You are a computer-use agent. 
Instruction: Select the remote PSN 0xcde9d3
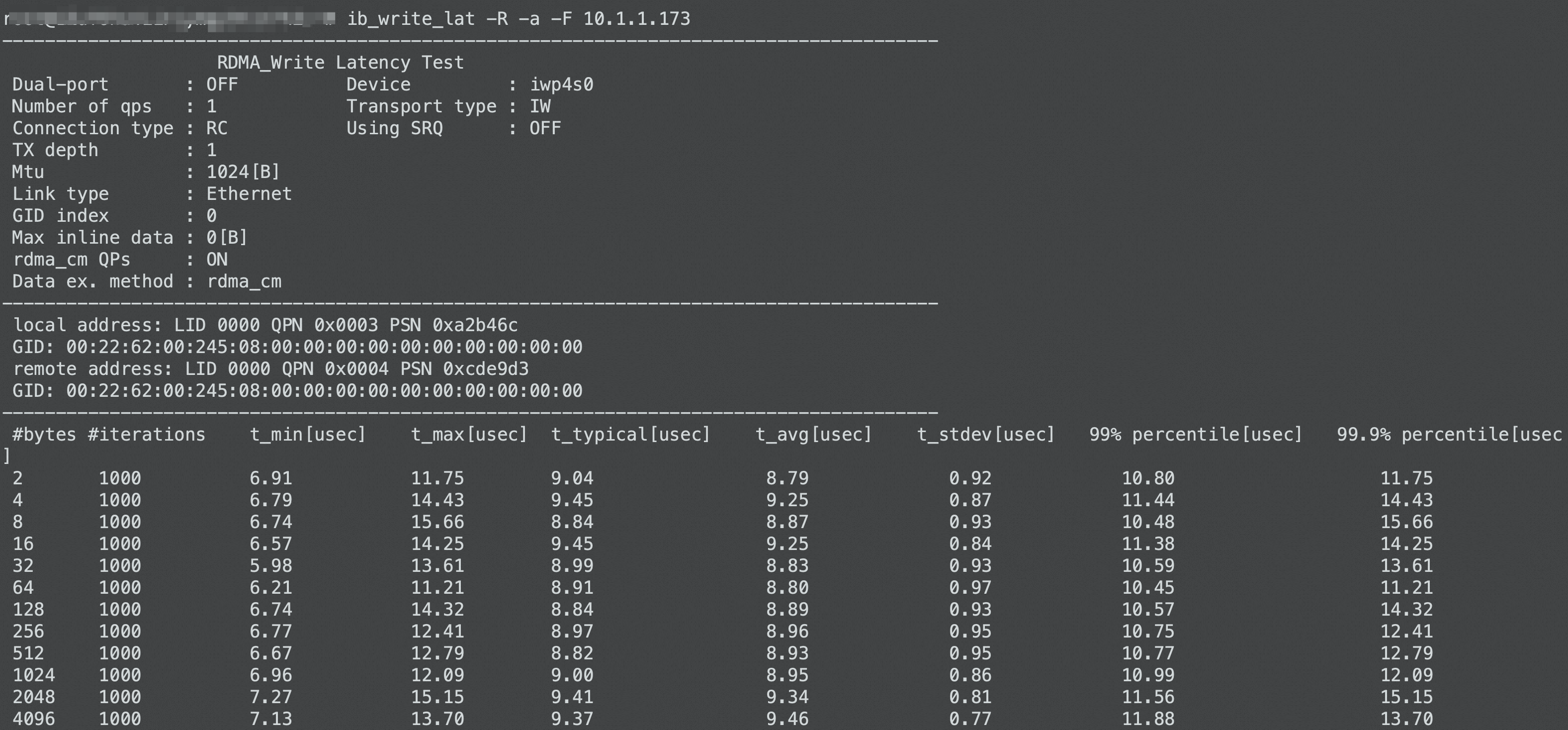pos(486,369)
